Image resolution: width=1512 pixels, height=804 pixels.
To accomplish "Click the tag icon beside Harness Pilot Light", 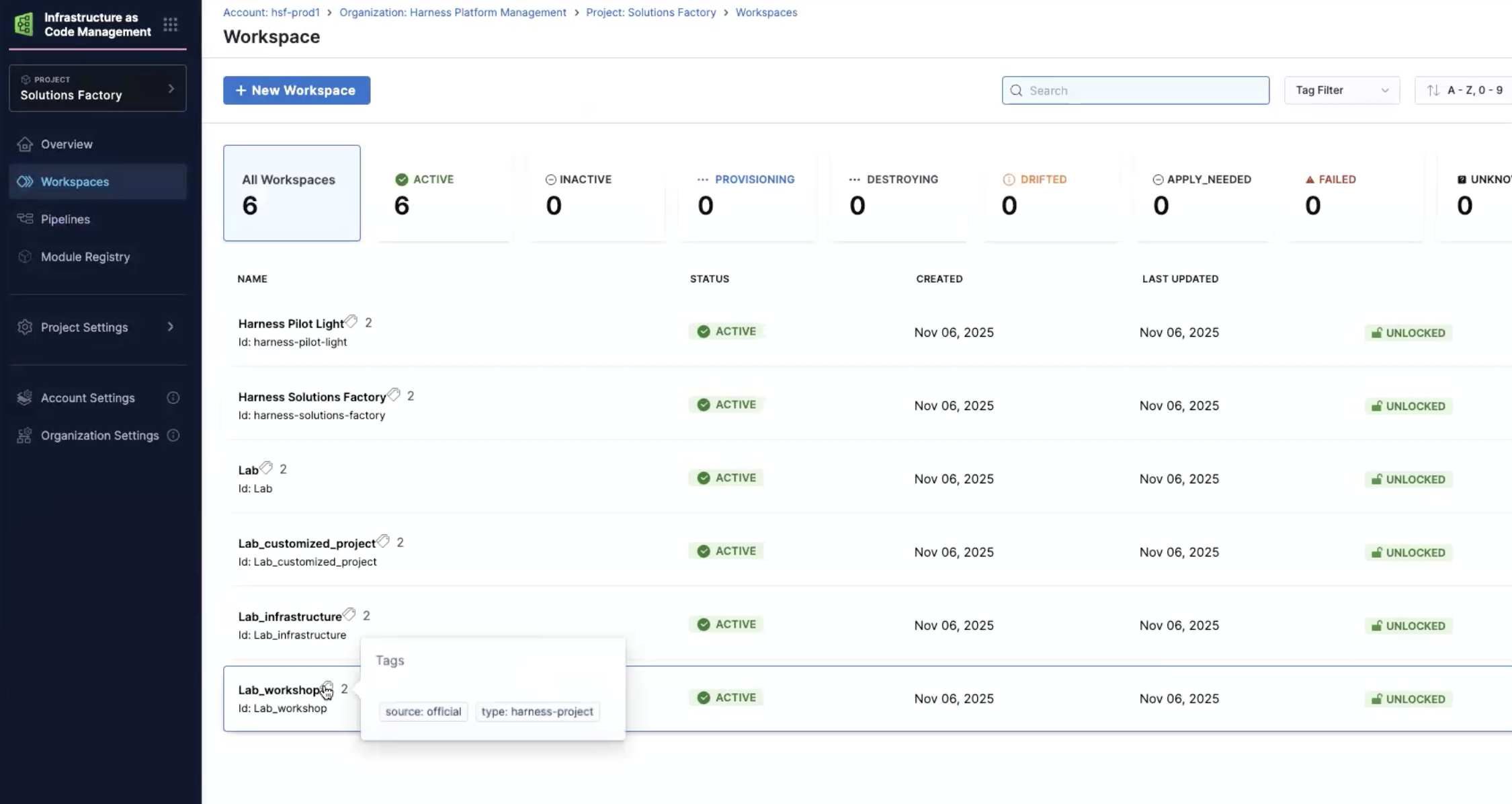I will 351,322.
